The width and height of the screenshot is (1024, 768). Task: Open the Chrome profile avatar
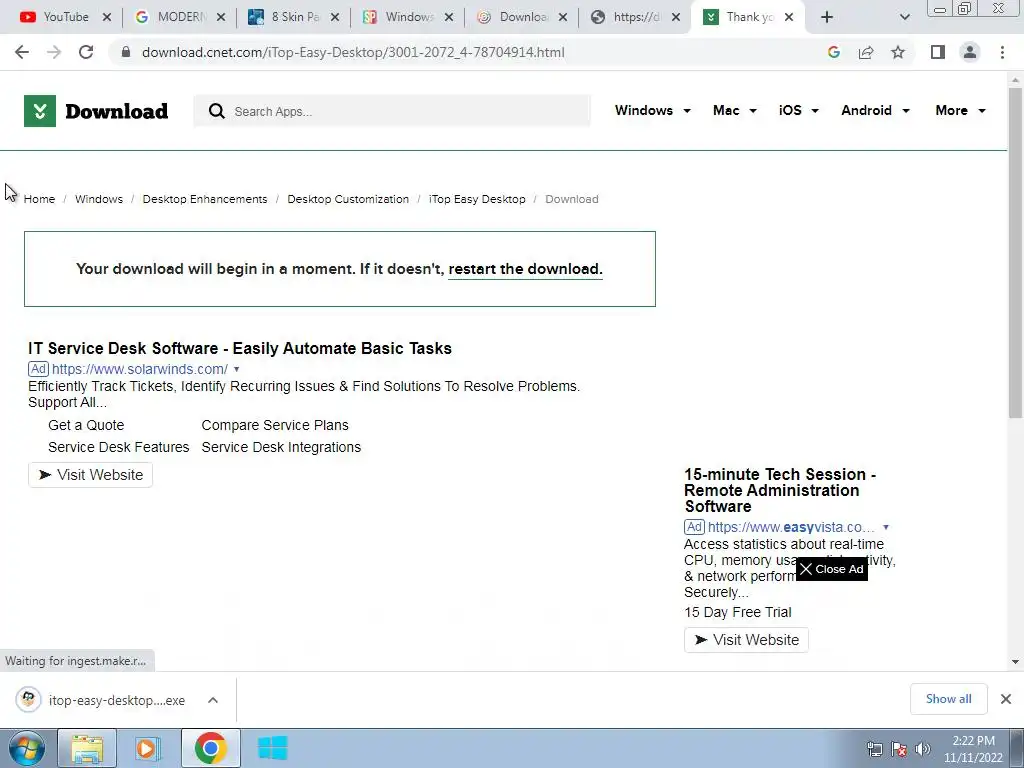pos(970,52)
